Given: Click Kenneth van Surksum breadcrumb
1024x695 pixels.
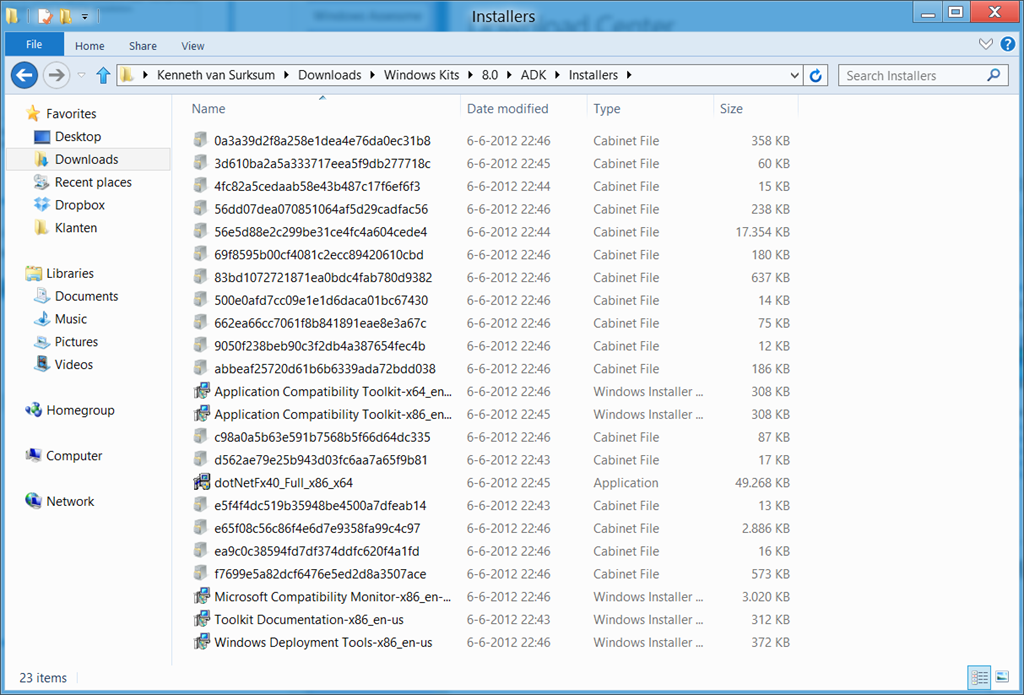Looking at the screenshot, I should point(218,75).
